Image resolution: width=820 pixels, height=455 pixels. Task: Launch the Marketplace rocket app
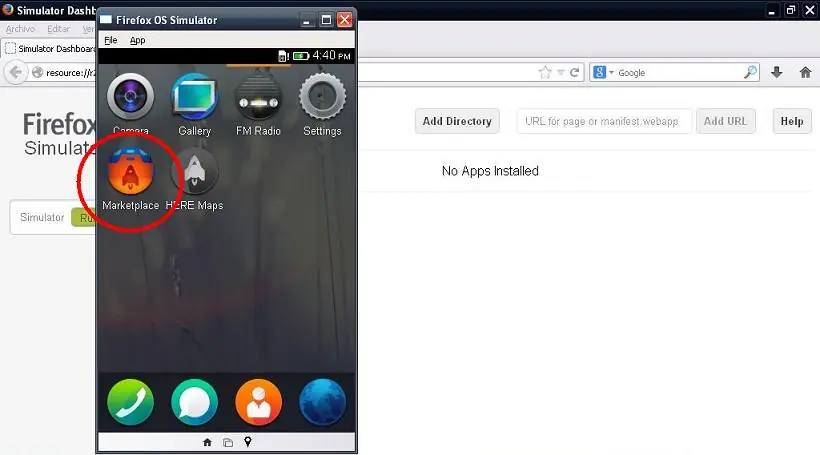[x=130, y=172]
